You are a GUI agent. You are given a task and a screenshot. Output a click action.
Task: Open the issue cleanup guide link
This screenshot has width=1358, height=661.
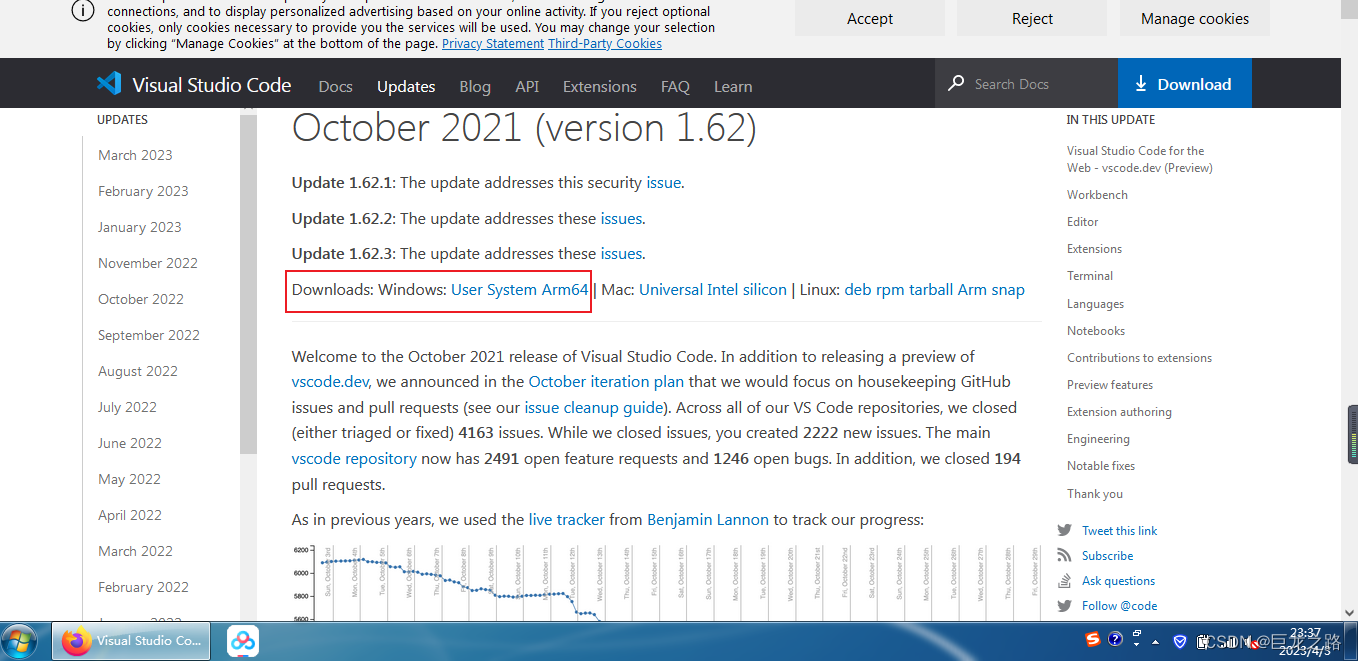tap(594, 408)
